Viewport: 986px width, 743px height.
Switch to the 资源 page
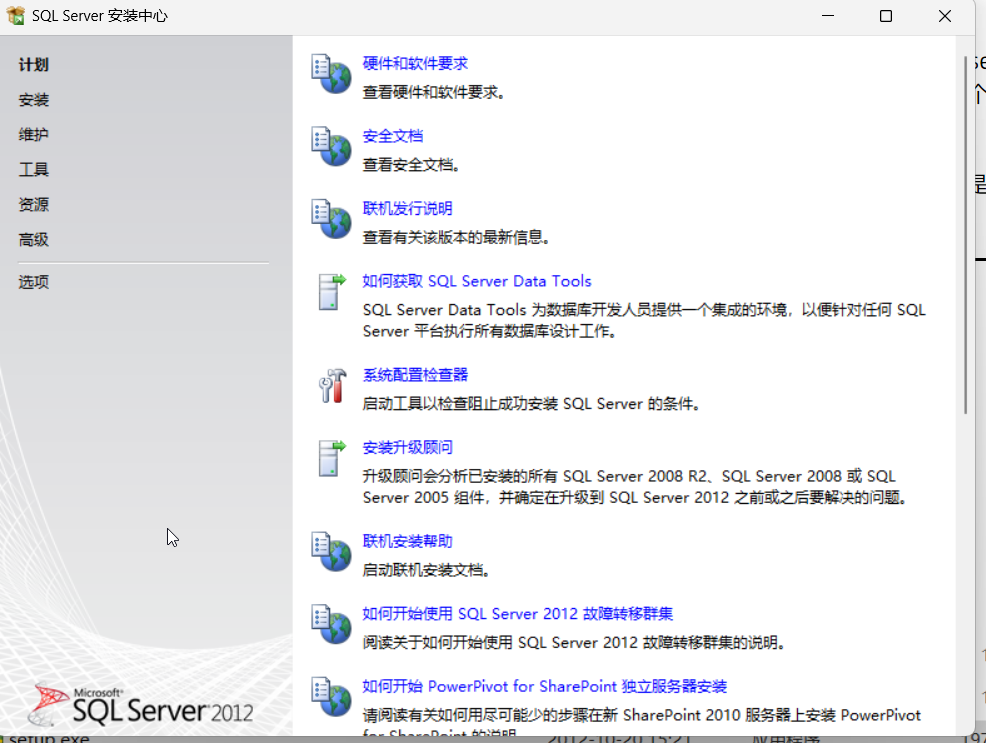[33, 205]
